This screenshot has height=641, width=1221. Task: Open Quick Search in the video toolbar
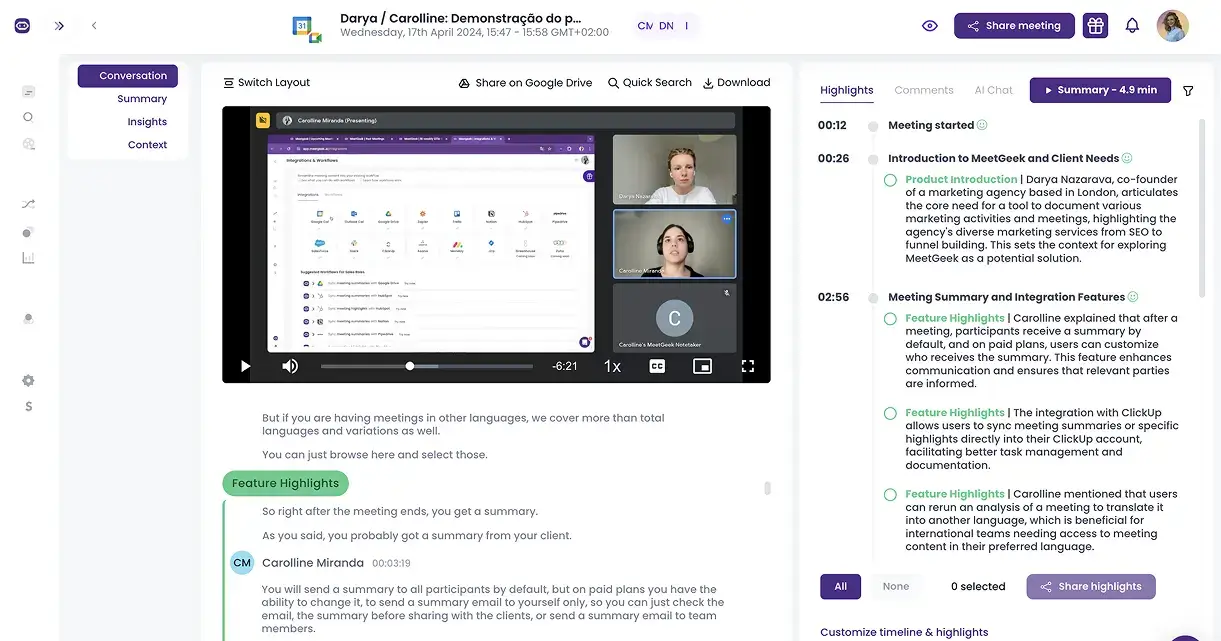coord(649,82)
